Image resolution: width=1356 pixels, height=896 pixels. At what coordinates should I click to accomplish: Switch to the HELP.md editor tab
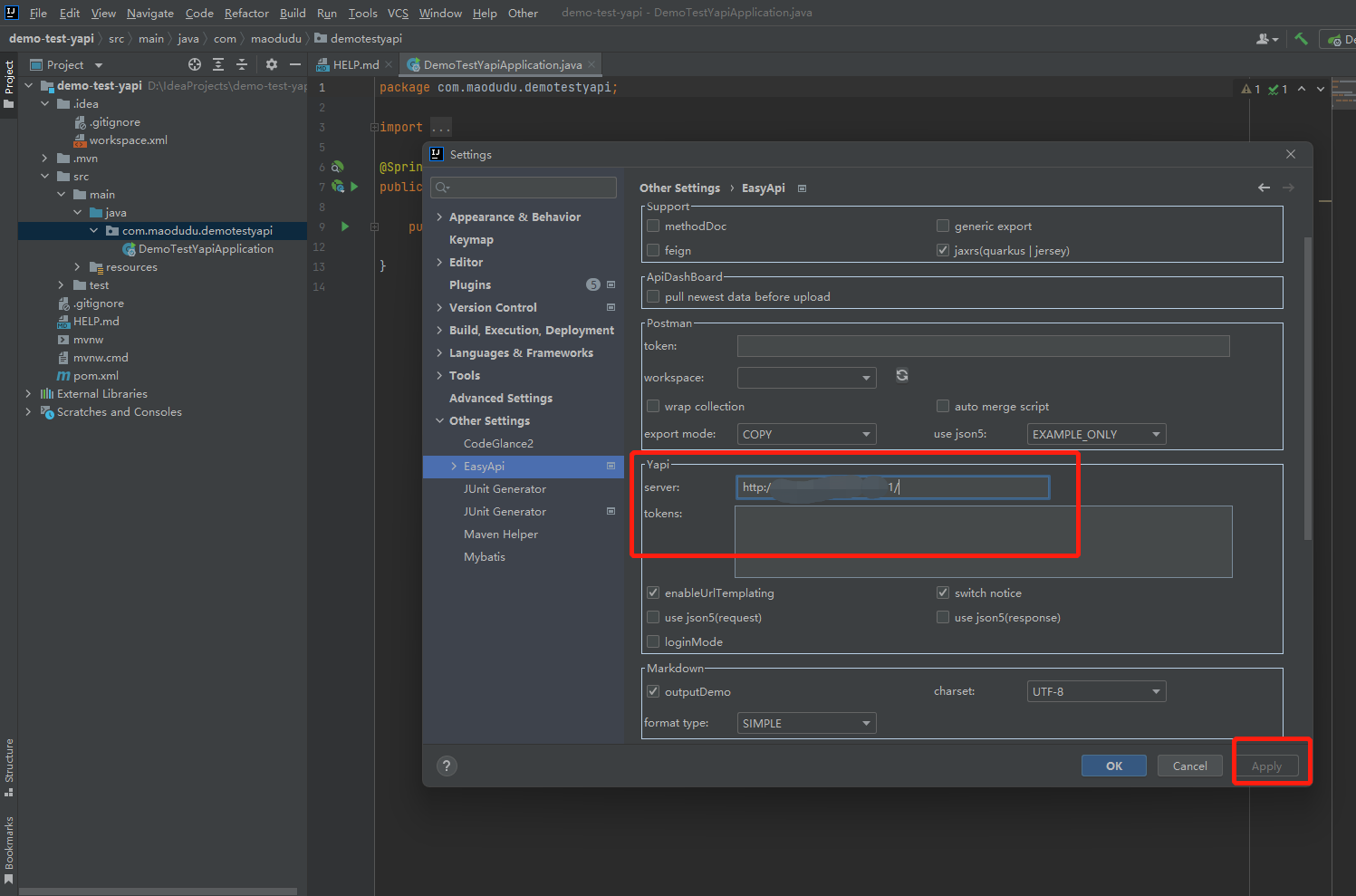[x=355, y=64]
